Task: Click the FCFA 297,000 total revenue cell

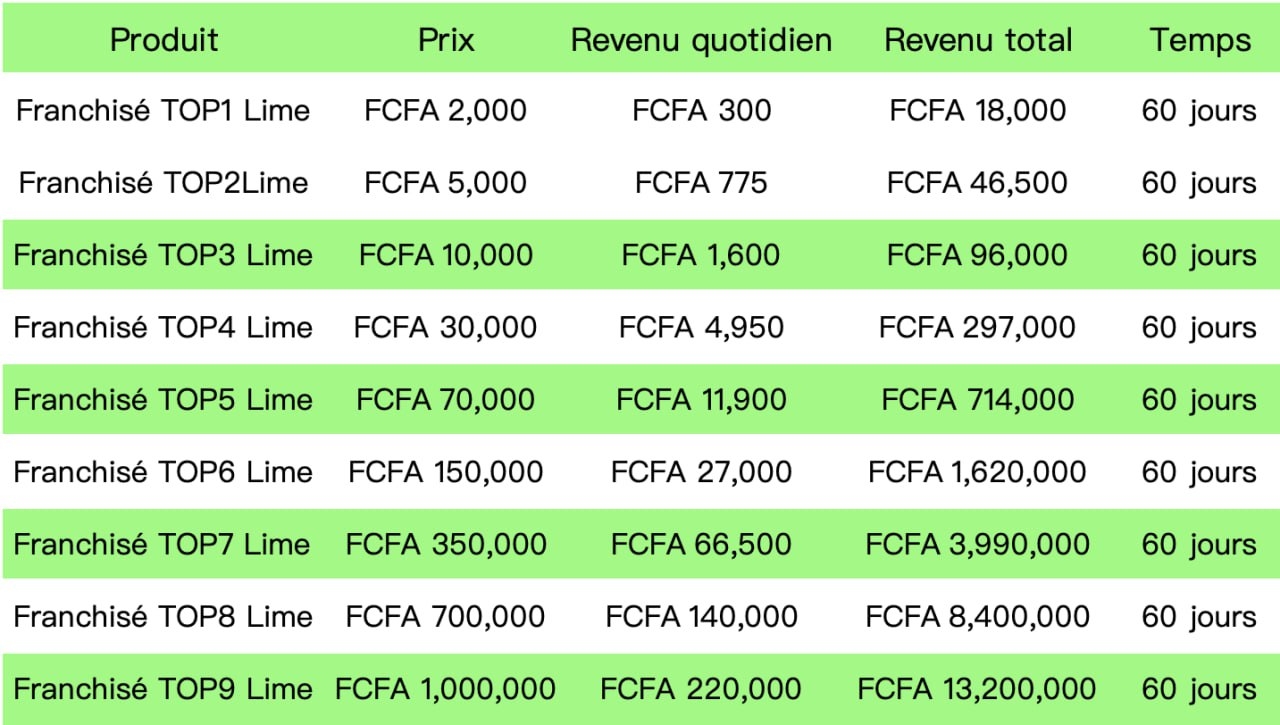Action: pyautogui.click(x=977, y=327)
